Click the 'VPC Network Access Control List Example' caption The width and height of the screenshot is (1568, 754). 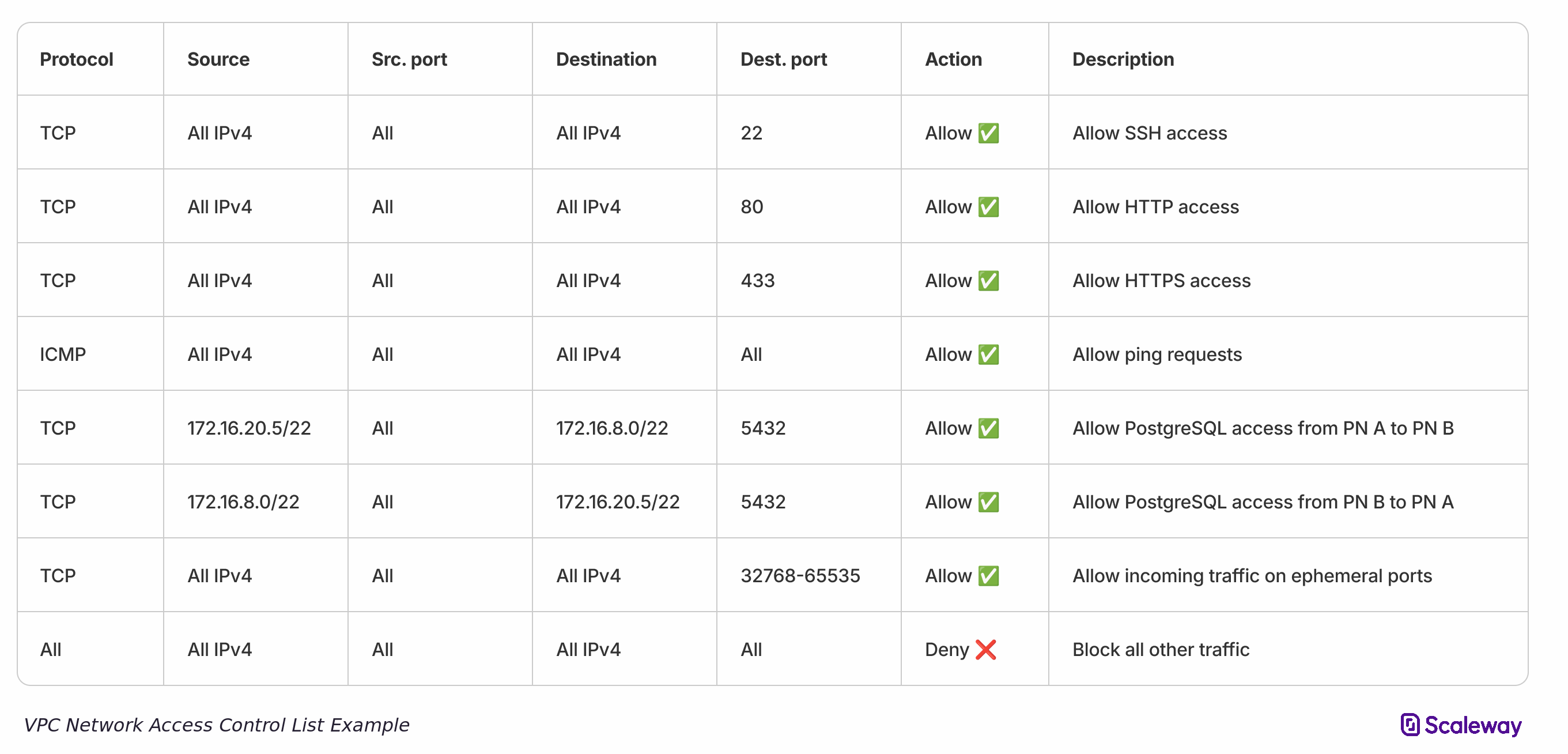pos(216,725)
